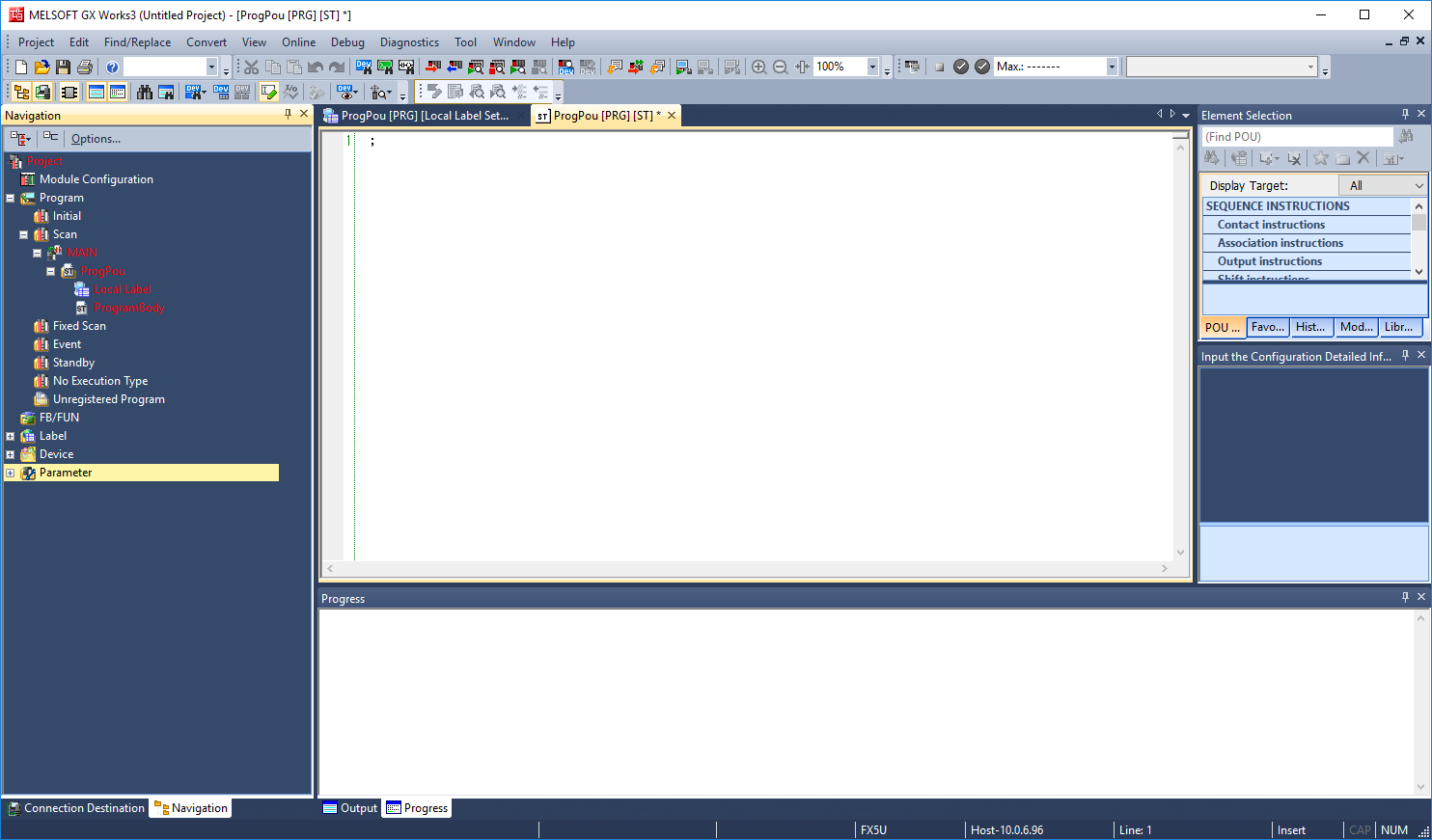This screenshot has height=840, width=1432.
Task: Toggle auto-hide pin on Element Selection panel
Action: 1405,114
